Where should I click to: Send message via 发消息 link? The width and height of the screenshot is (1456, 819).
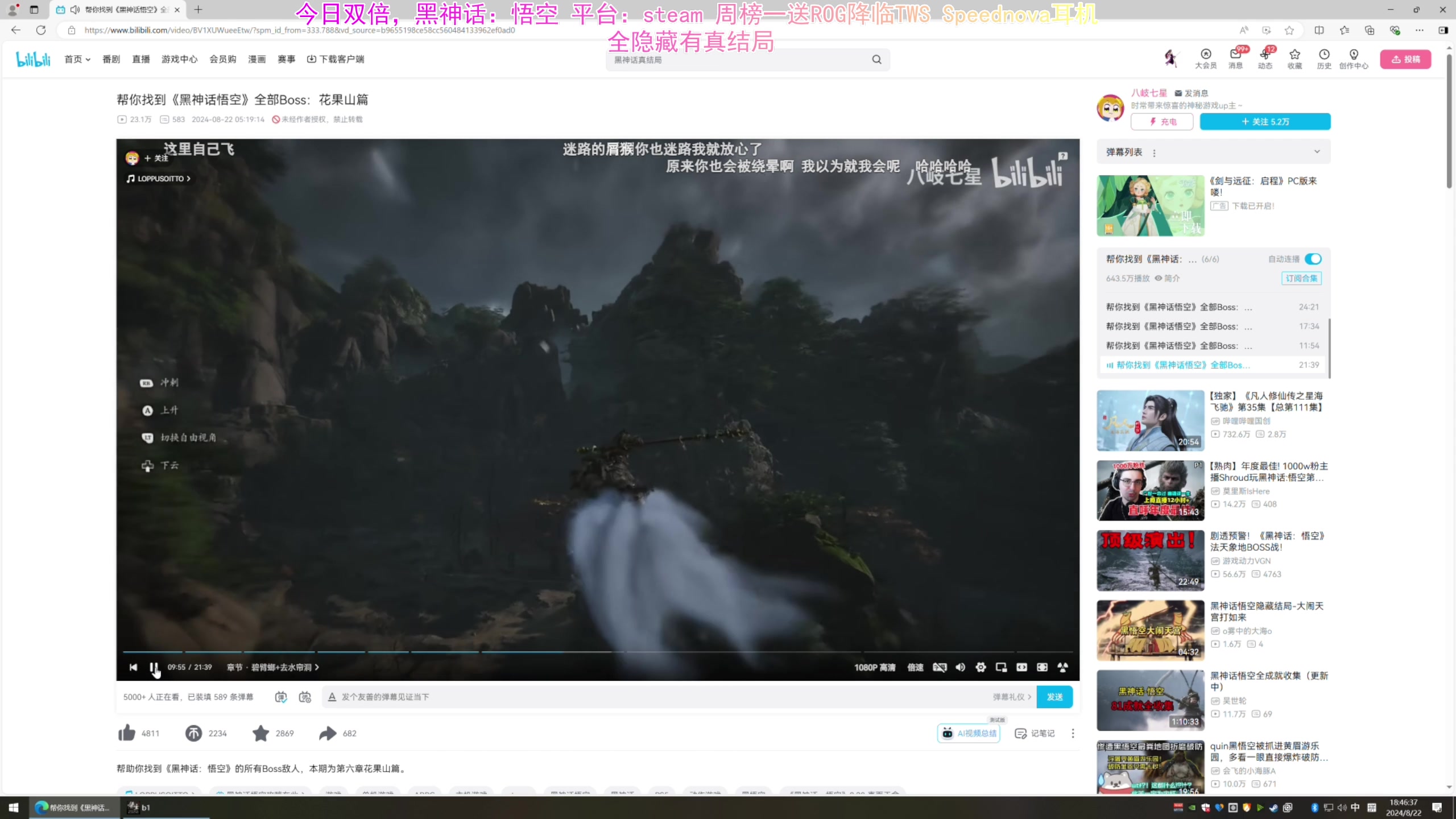1192,93
